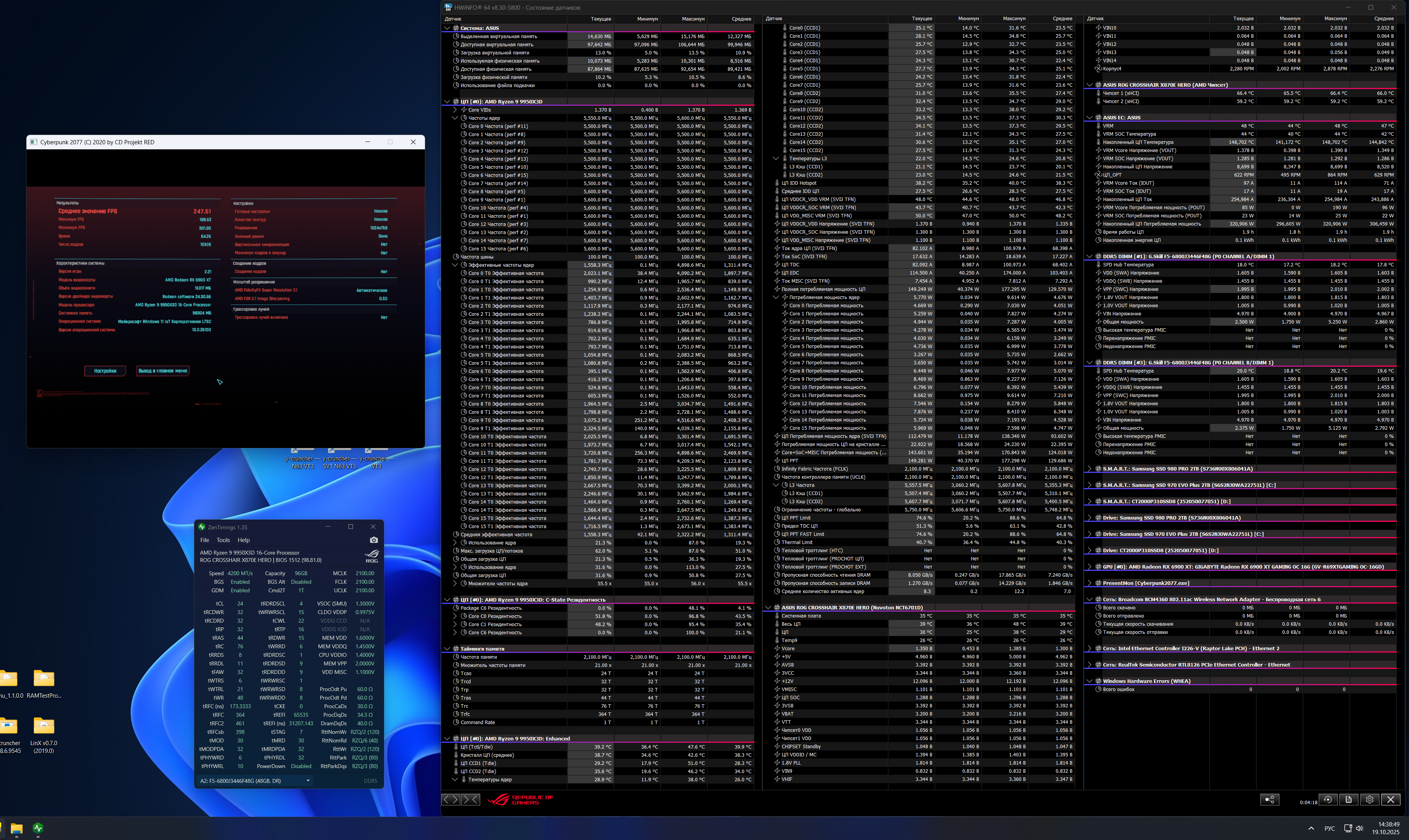The width and height of the screenshot is (1409, 840).
Task: Open the Help menu in ZenTimings
Action: (x=244, y=540)
